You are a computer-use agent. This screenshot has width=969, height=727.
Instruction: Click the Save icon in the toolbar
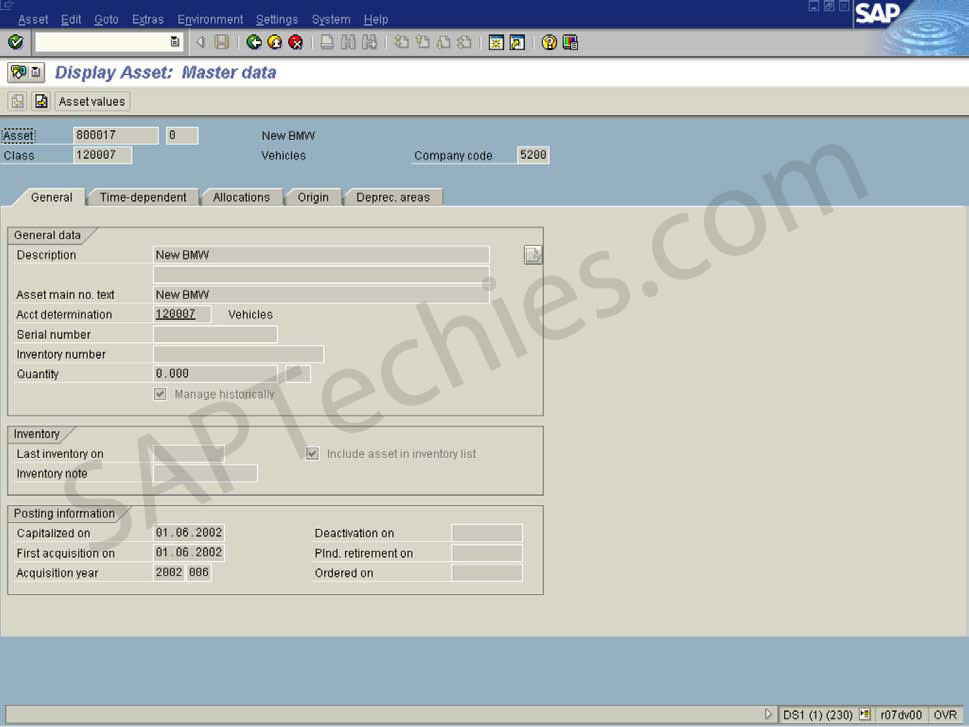222,42
